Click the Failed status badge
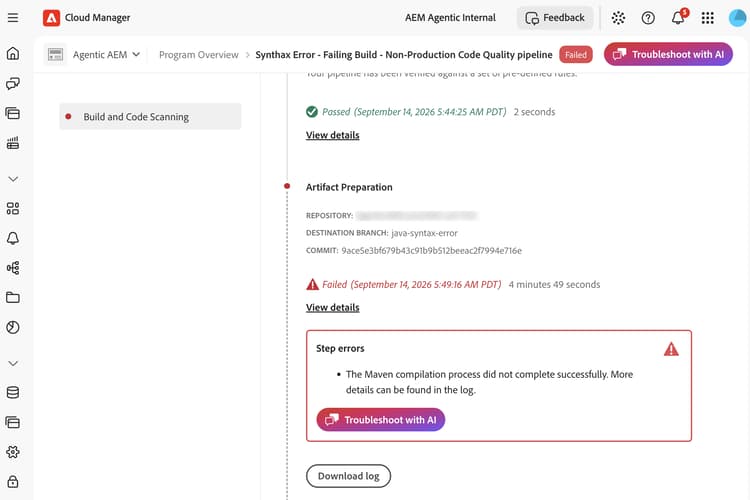 [x=575, y=55]
